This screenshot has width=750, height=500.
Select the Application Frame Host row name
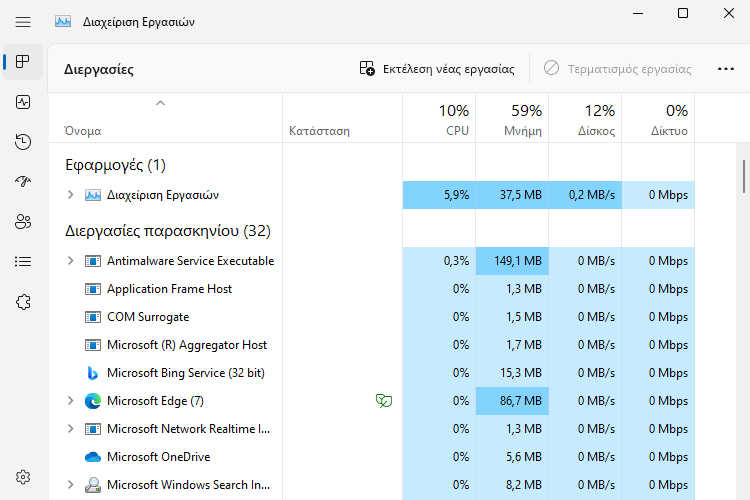[x=169, y=289]
